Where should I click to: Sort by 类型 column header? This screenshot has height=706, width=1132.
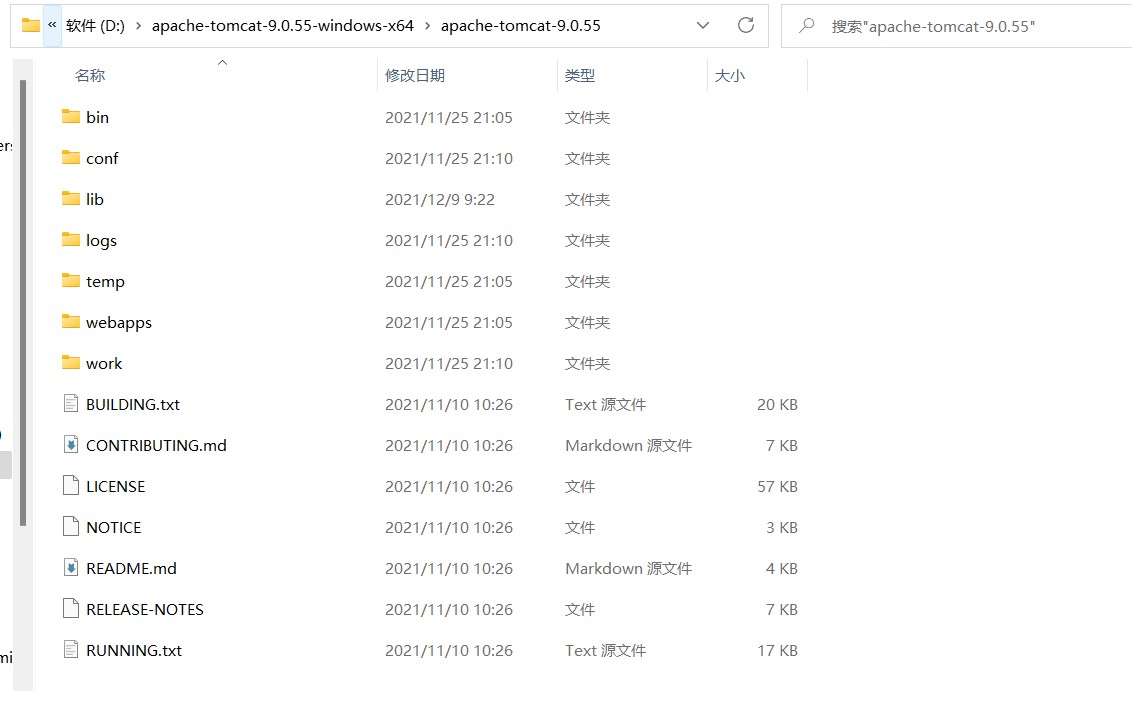(580, 75)
